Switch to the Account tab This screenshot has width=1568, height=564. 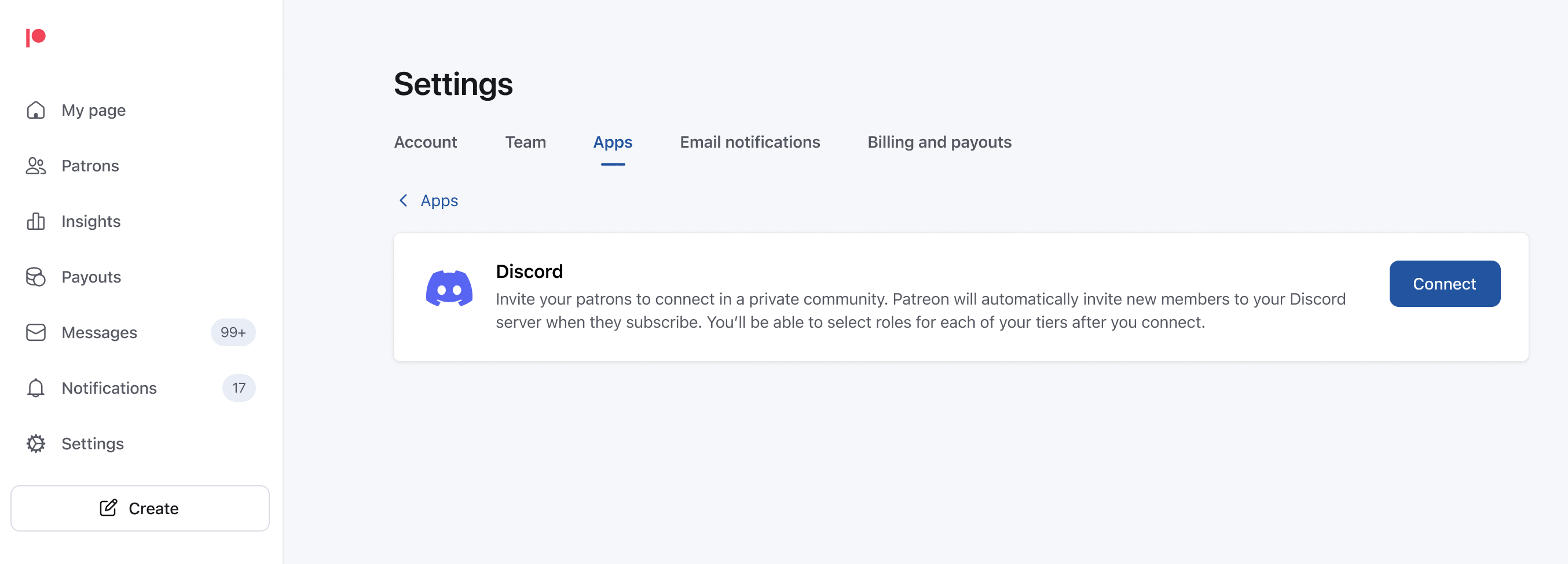(425, 142)
